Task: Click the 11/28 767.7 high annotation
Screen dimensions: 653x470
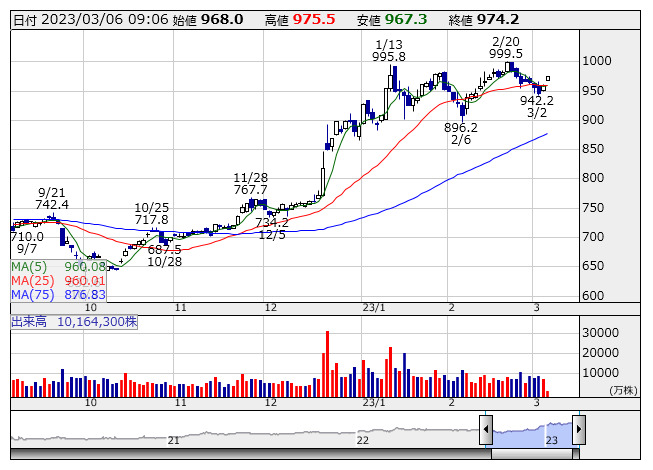Action: tap(250, 184)
